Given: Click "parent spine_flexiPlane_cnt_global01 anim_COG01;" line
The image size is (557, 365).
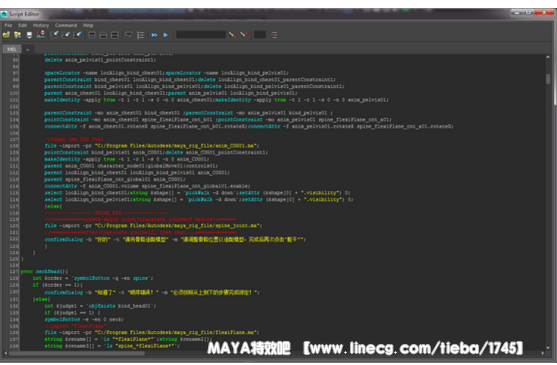Looking at the screenshot, I should (x=115, y=179).
